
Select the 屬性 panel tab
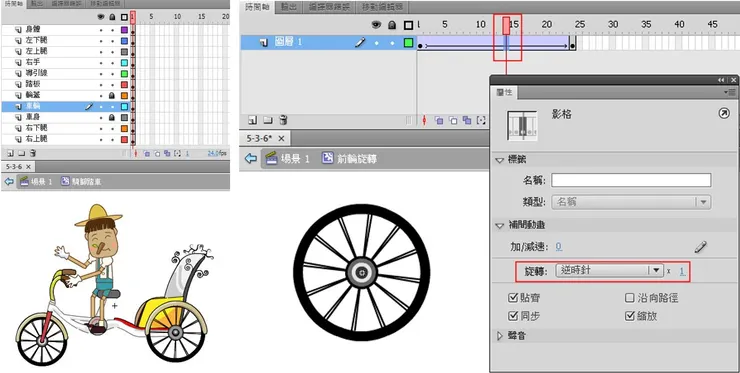504,93
